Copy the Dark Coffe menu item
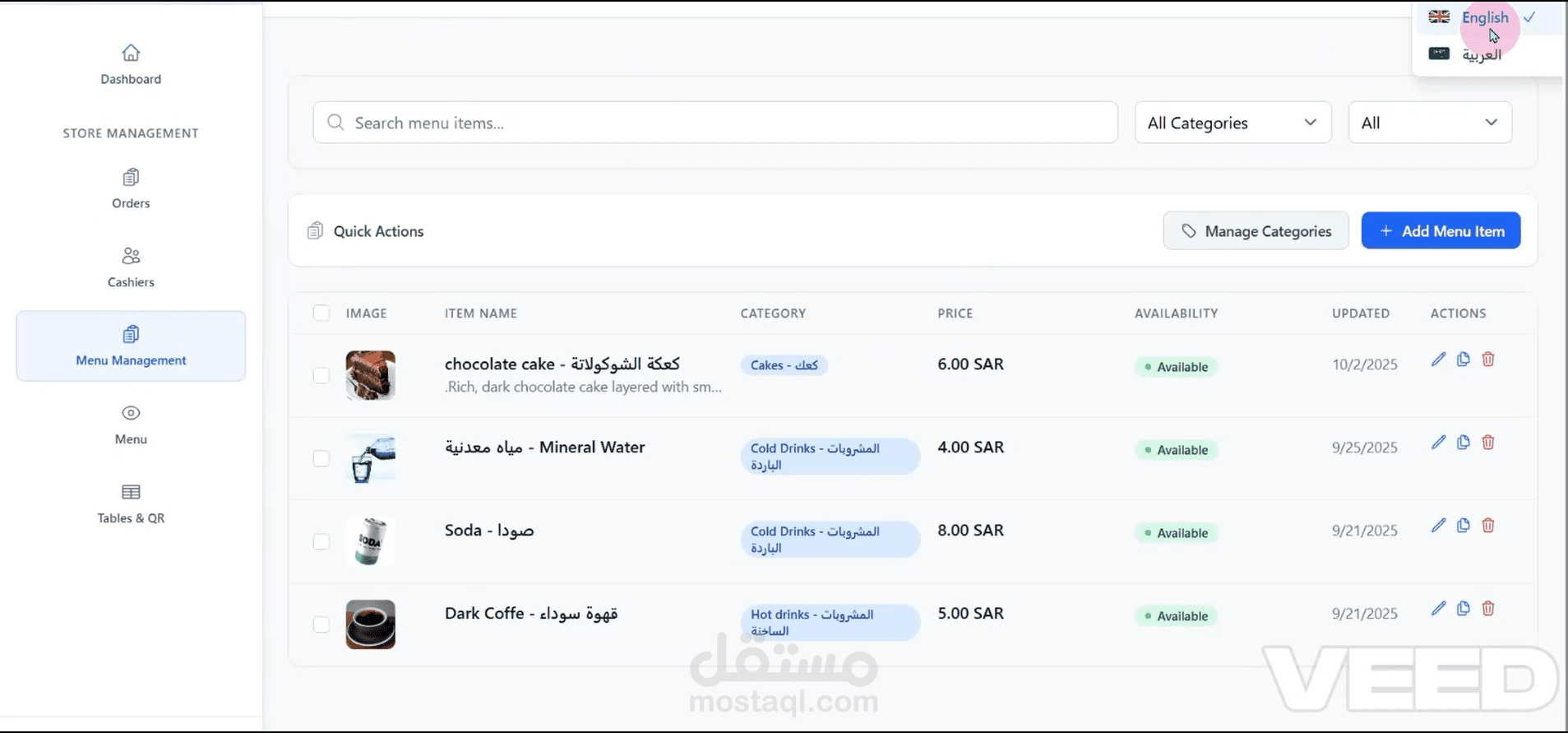 tap(1463, 609)
